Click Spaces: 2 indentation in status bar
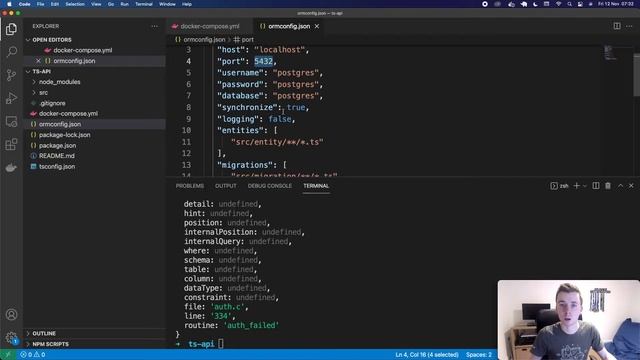 coord(479,355)
